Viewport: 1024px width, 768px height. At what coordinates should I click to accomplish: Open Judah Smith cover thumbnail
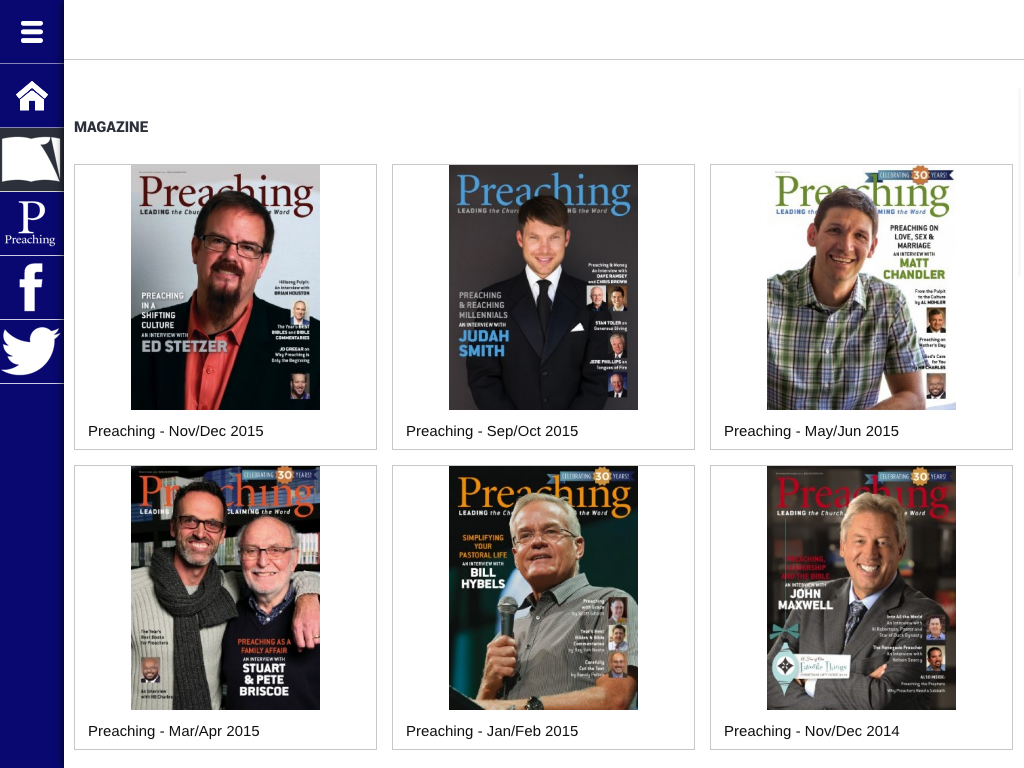[x=543, y=287]
